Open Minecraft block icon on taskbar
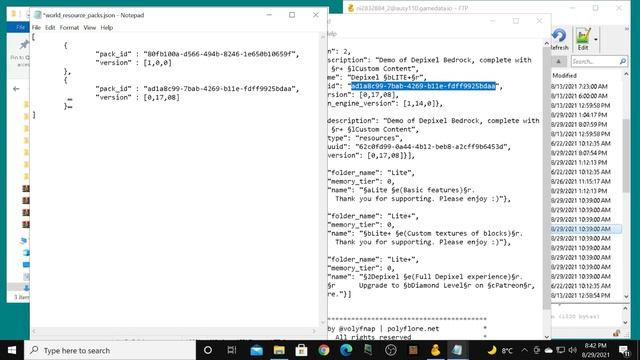The height and width of the screenshot is (360, 640). (413, 350)
